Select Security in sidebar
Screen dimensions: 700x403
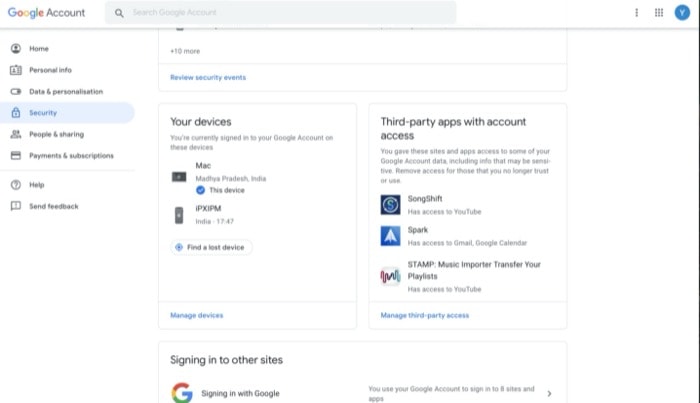[x=67, y=112]
